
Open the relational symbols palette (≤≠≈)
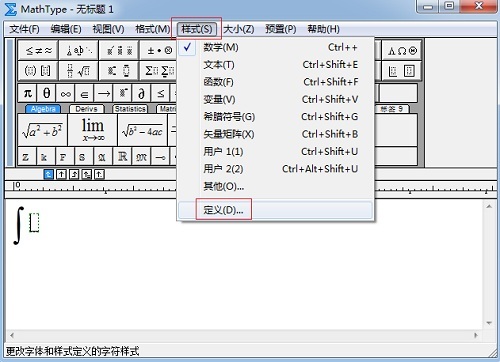38,50
